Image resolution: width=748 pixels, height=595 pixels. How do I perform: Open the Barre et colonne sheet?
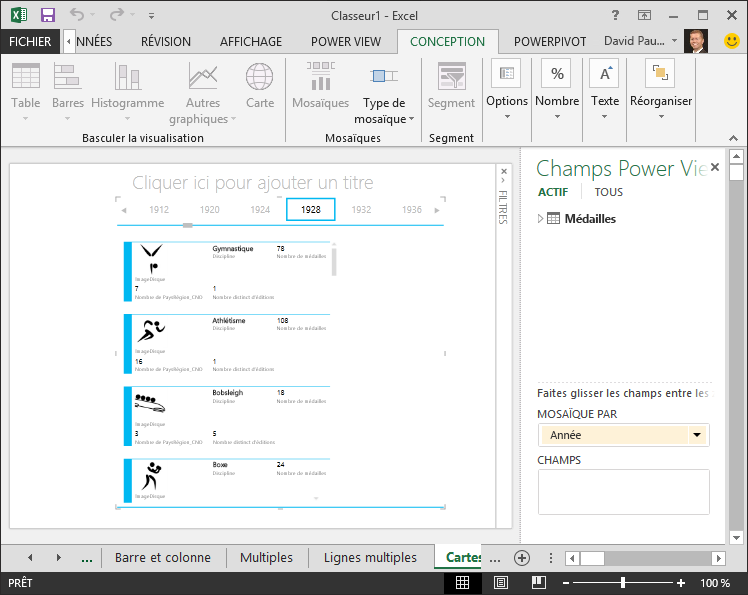click(163, 557)
